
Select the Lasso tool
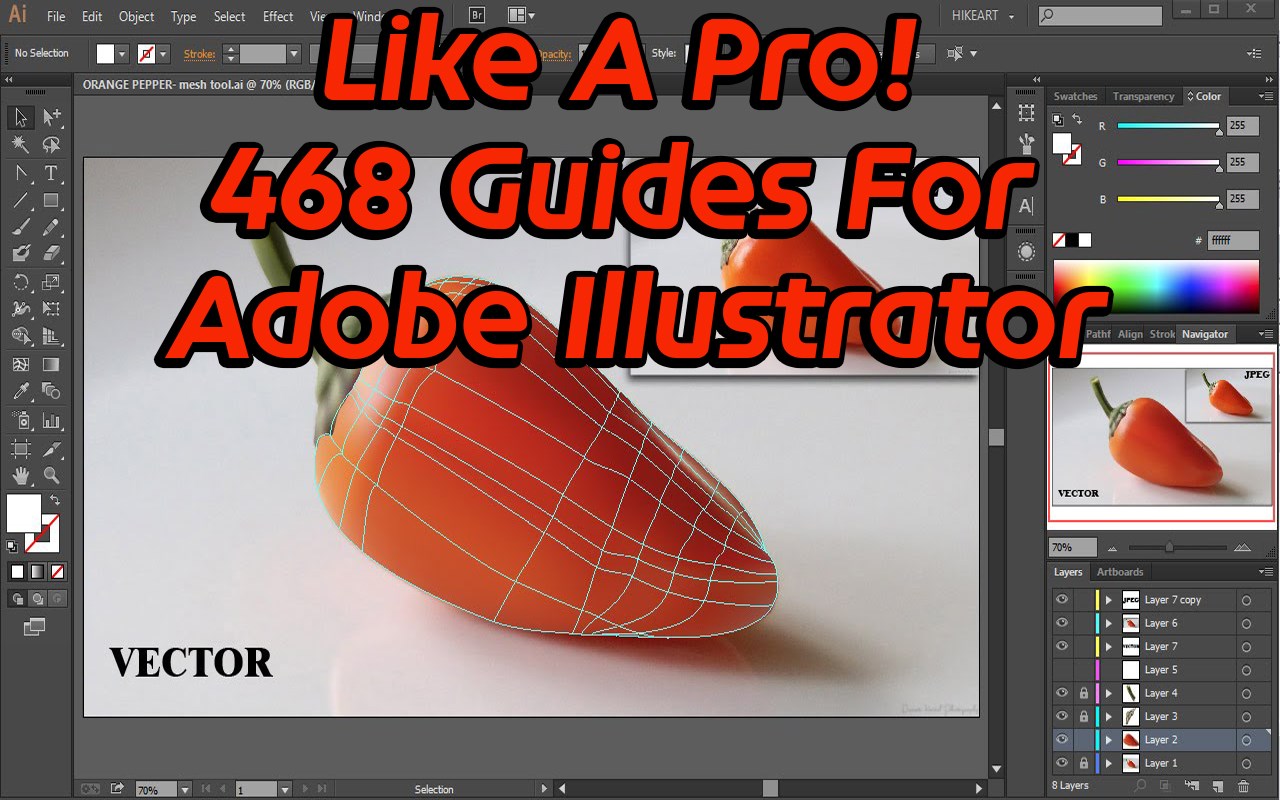pos(51,145)
